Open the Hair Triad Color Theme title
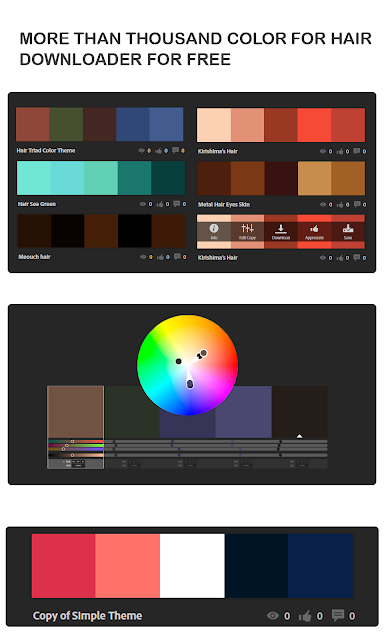The height and width of the screenshot is (640, 384). pyautogui.click(x=46, y=150)
